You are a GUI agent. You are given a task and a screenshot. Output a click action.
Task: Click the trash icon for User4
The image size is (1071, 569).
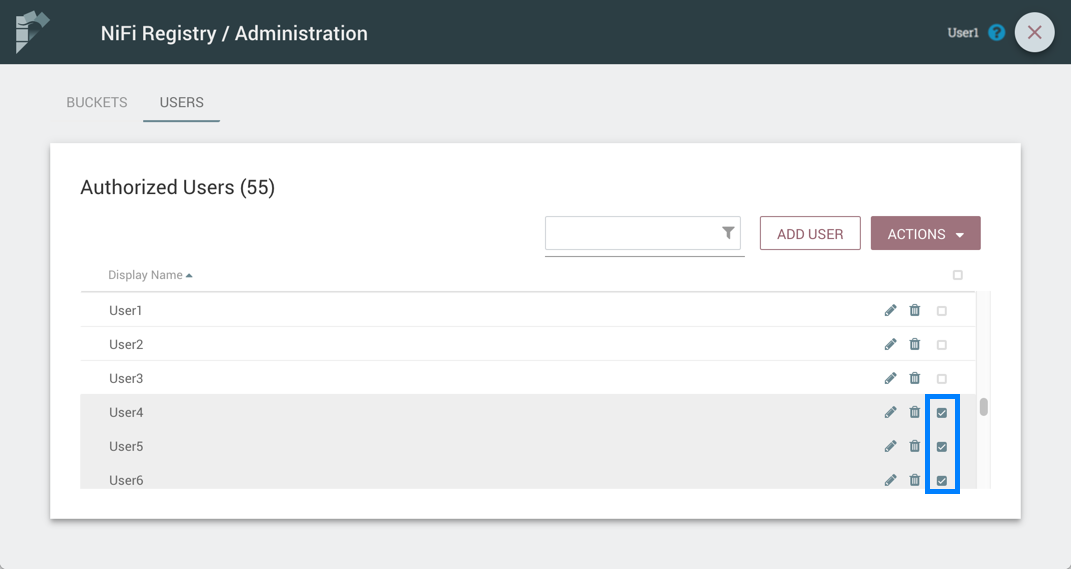pyautogui.click(x=915, y=413)
